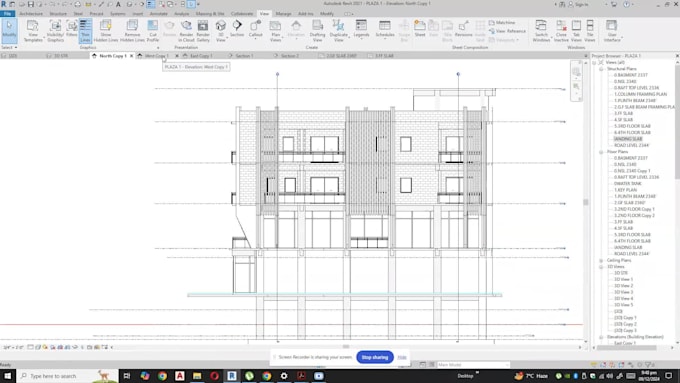The width and height of the screenshot is (680, 383).
Task: Open the File menu
Action: click(7, 14)
